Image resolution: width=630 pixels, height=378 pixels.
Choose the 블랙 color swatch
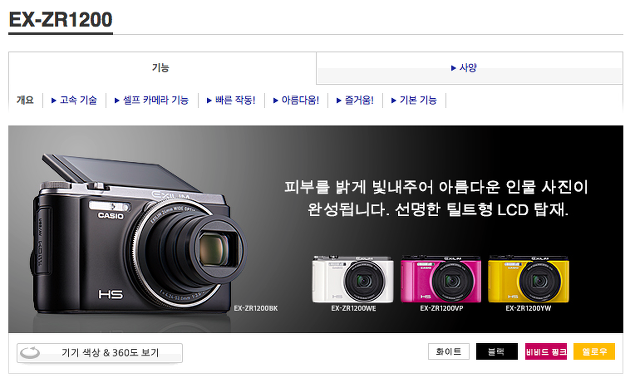pos(497,352)
